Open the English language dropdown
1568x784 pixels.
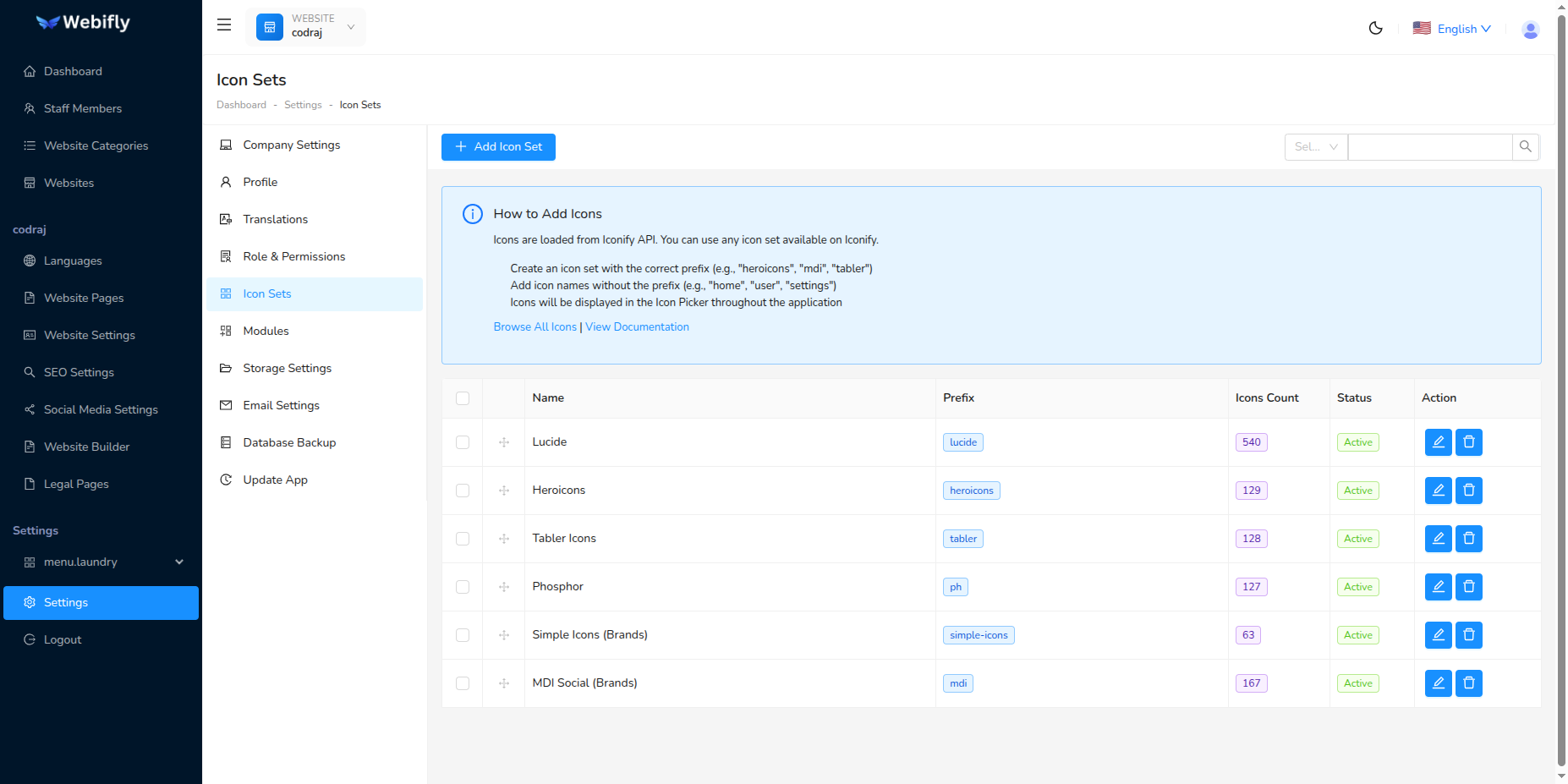tap(1457, 28)
